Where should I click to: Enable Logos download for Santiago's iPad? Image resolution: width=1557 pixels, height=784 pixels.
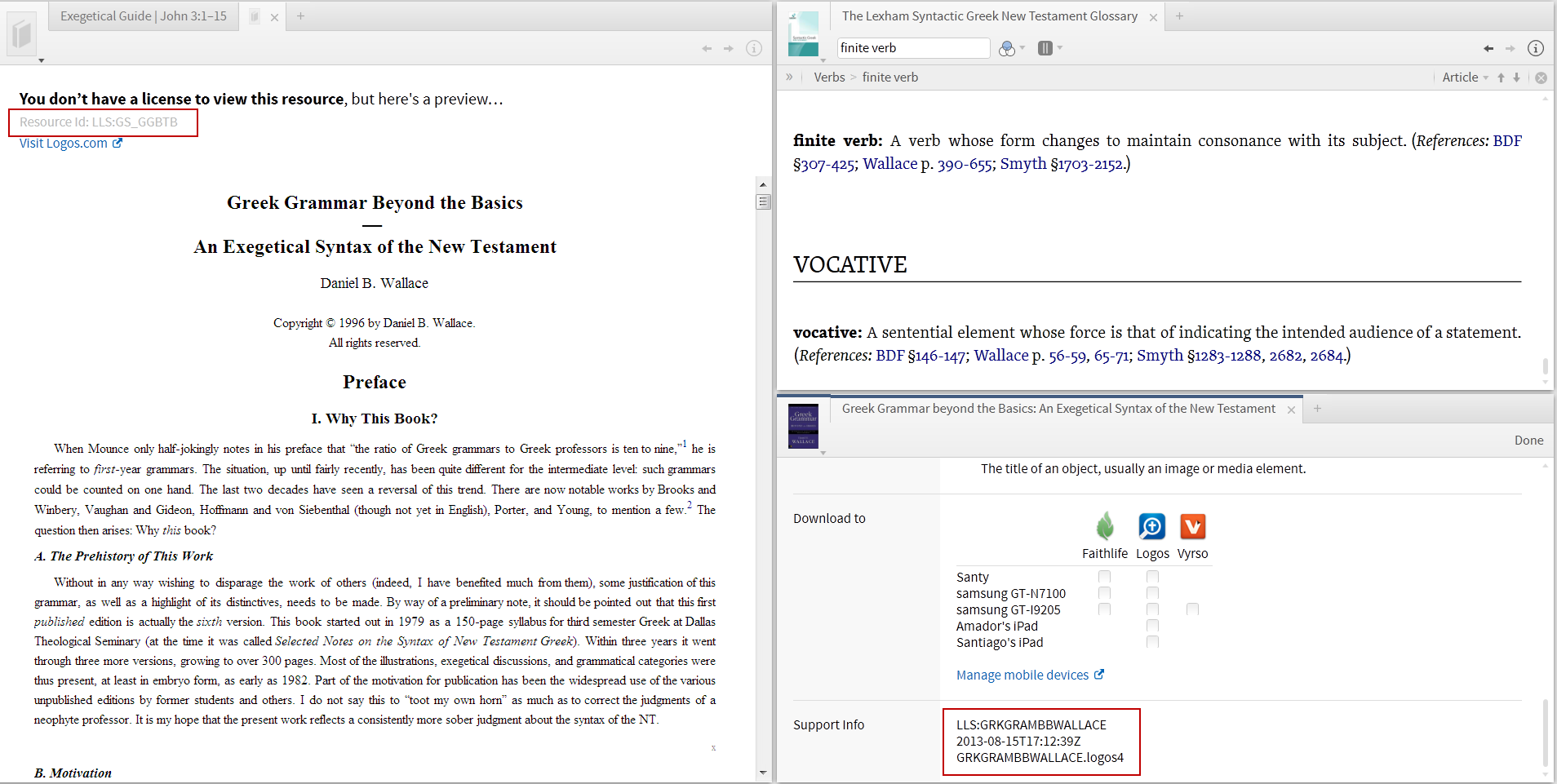pyautogui.click(x=1152, y=642)
